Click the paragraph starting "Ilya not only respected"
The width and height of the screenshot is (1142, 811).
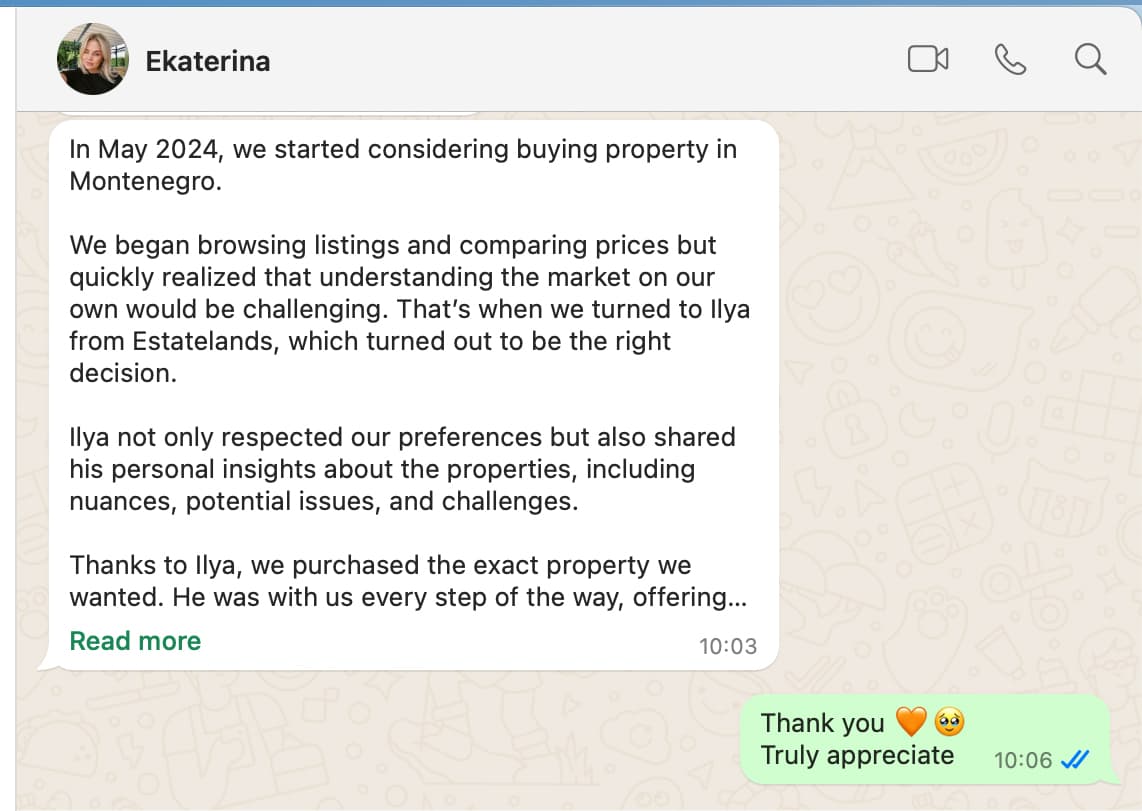coord(402,469)
